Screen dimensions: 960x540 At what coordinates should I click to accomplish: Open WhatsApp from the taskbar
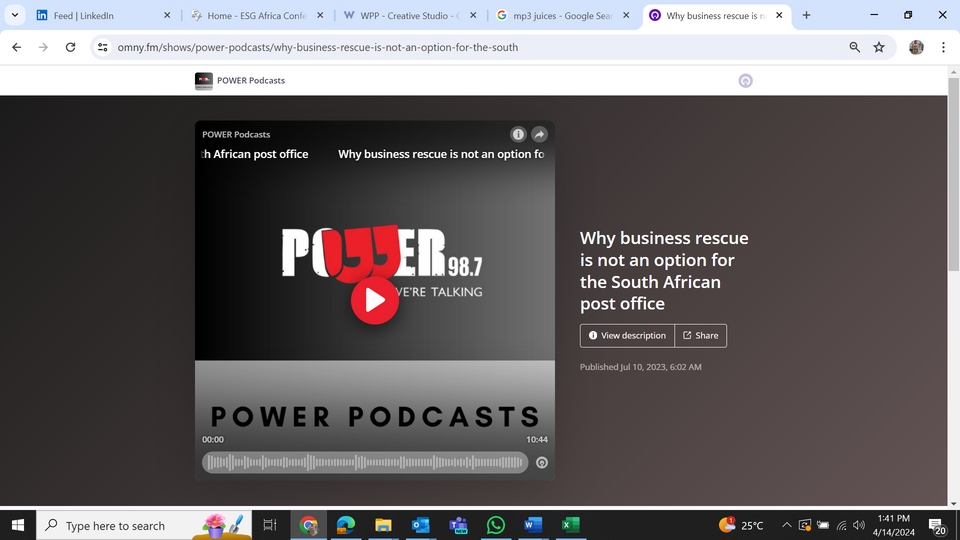click(x=495, y=525)
